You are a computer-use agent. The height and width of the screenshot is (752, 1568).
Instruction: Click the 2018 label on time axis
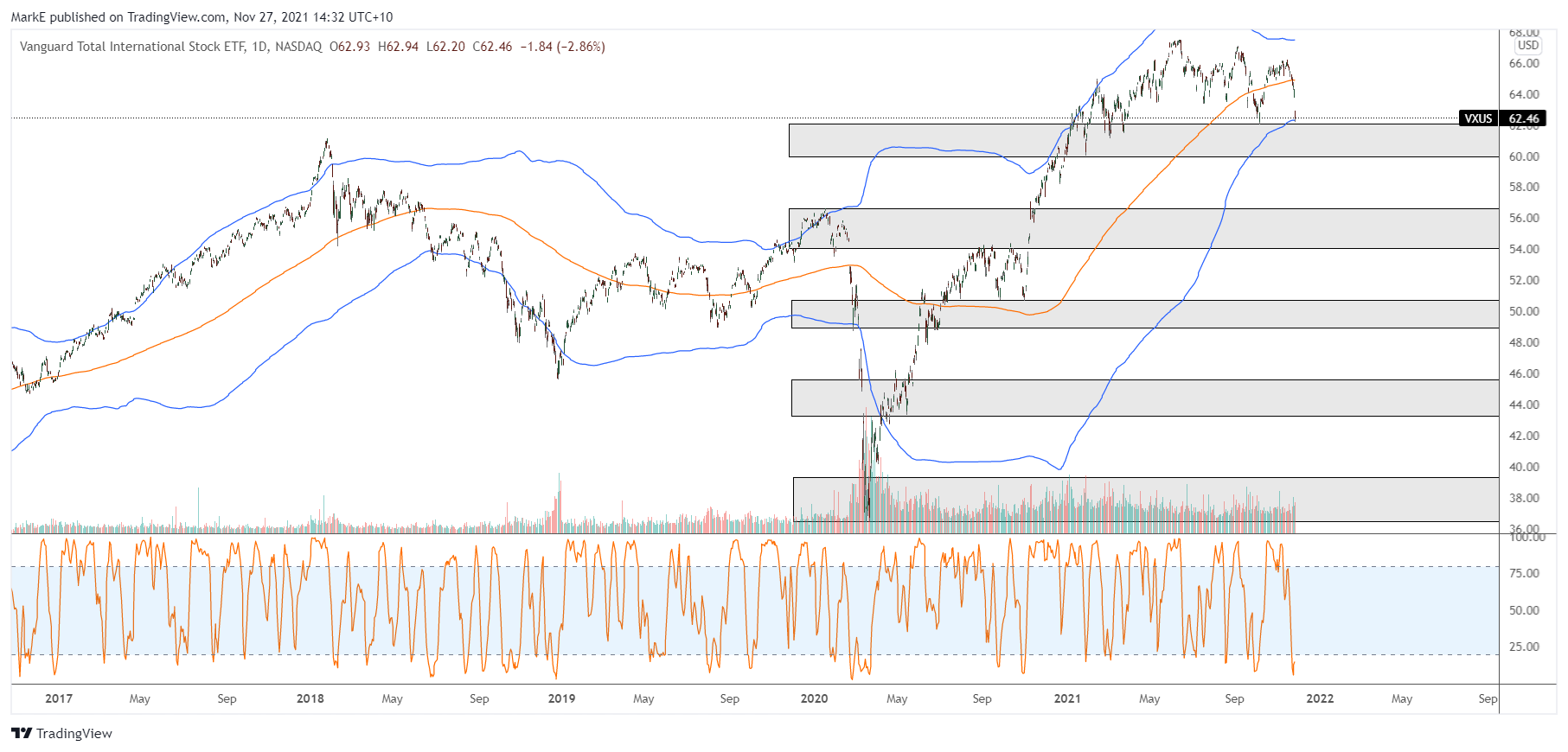[310, 698]
